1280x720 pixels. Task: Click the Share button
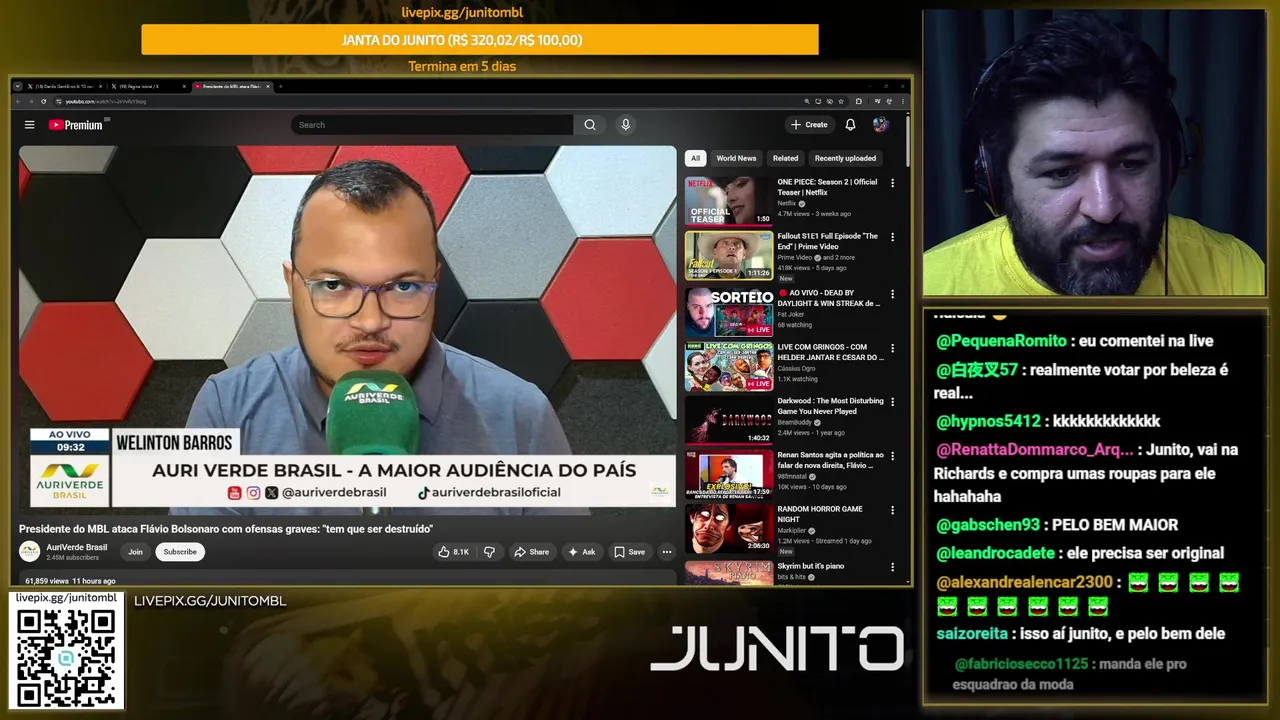tap(531, 552)
